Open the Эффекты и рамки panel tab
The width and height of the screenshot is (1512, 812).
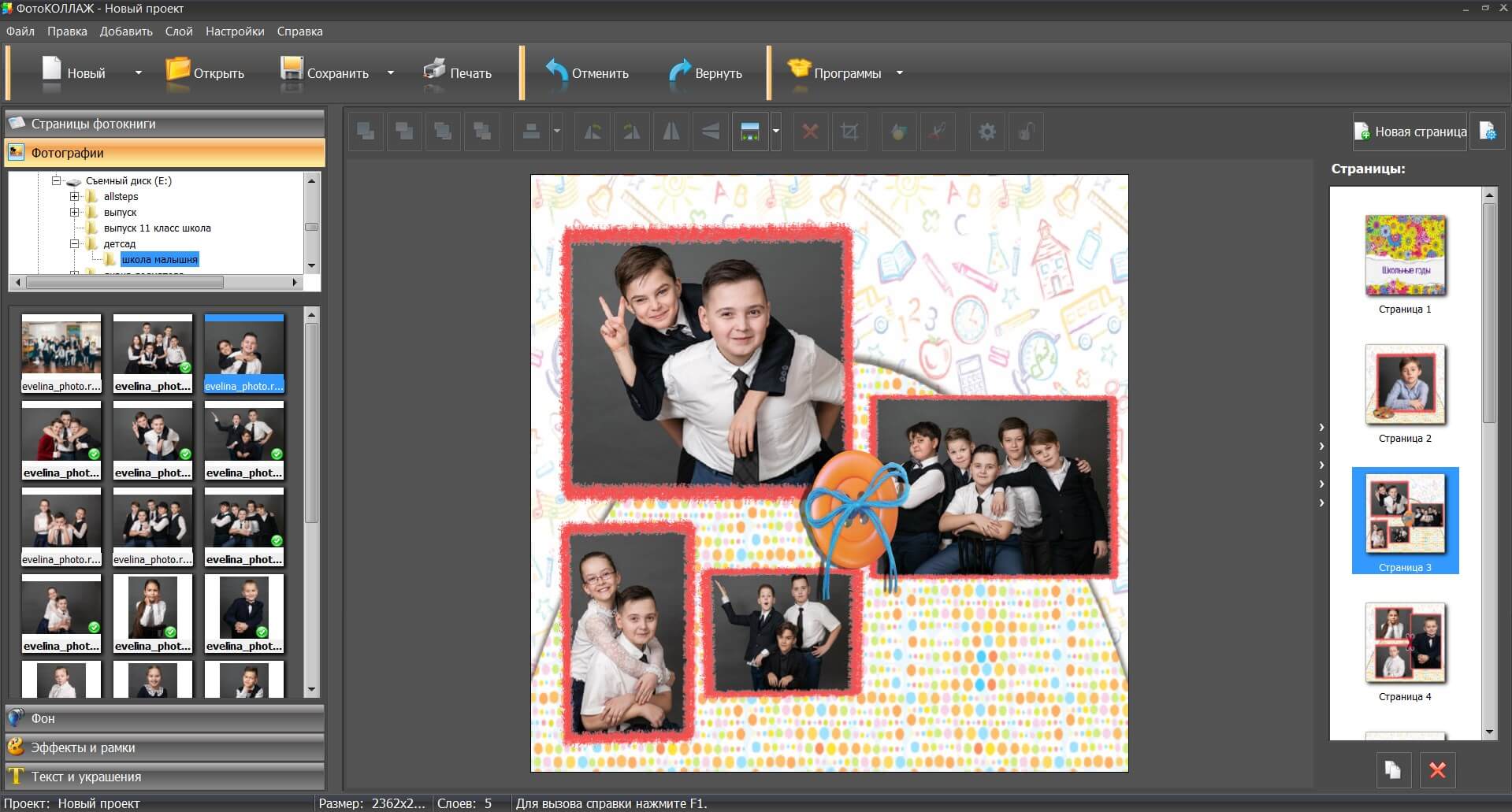coord(165,747)
